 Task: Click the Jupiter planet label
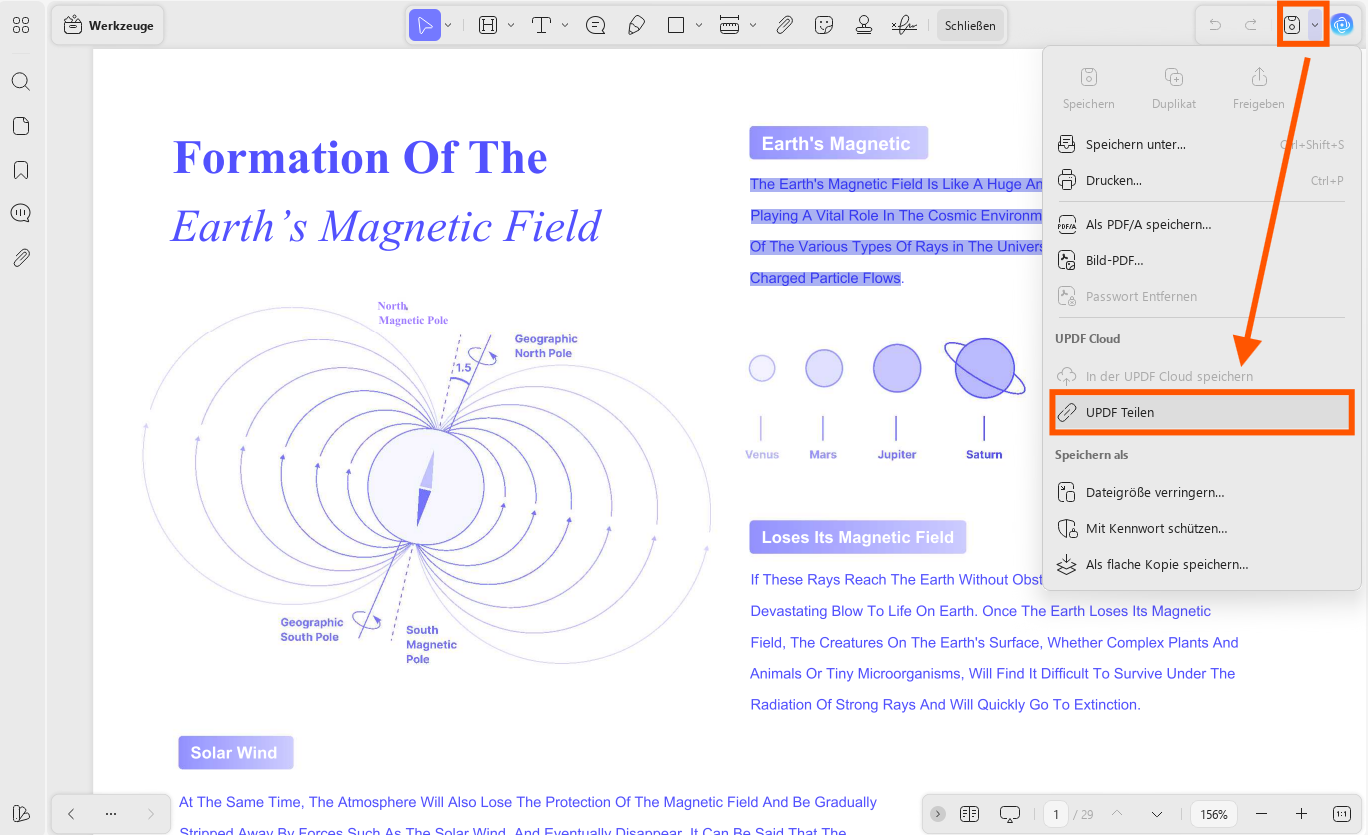pos(897,454)
